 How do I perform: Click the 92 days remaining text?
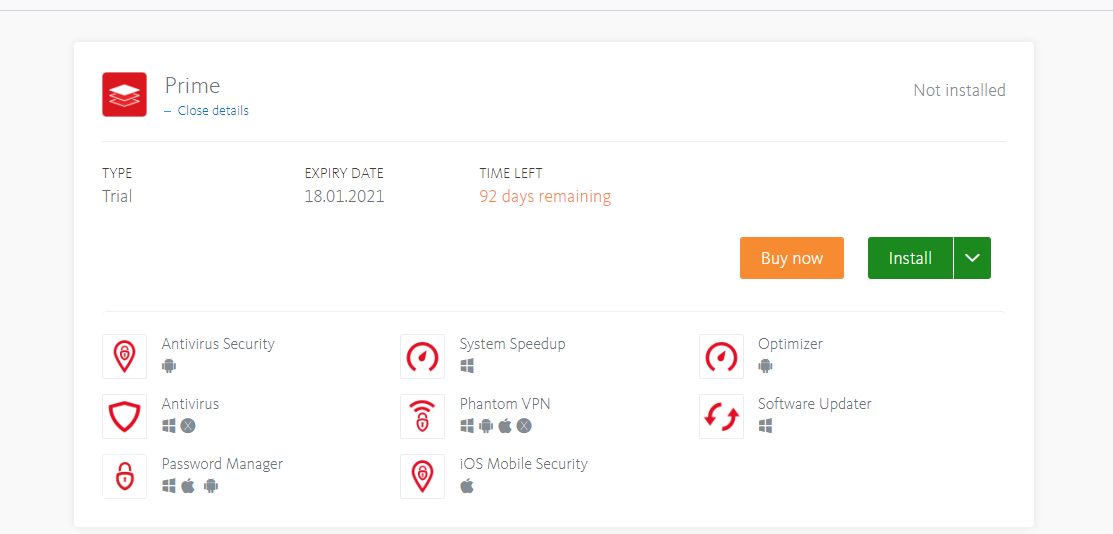tap(545, 197)
